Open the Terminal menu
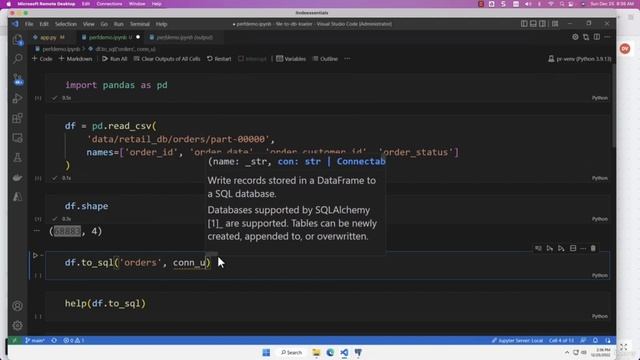Screen dimensions: 640x360 (140, 24)
